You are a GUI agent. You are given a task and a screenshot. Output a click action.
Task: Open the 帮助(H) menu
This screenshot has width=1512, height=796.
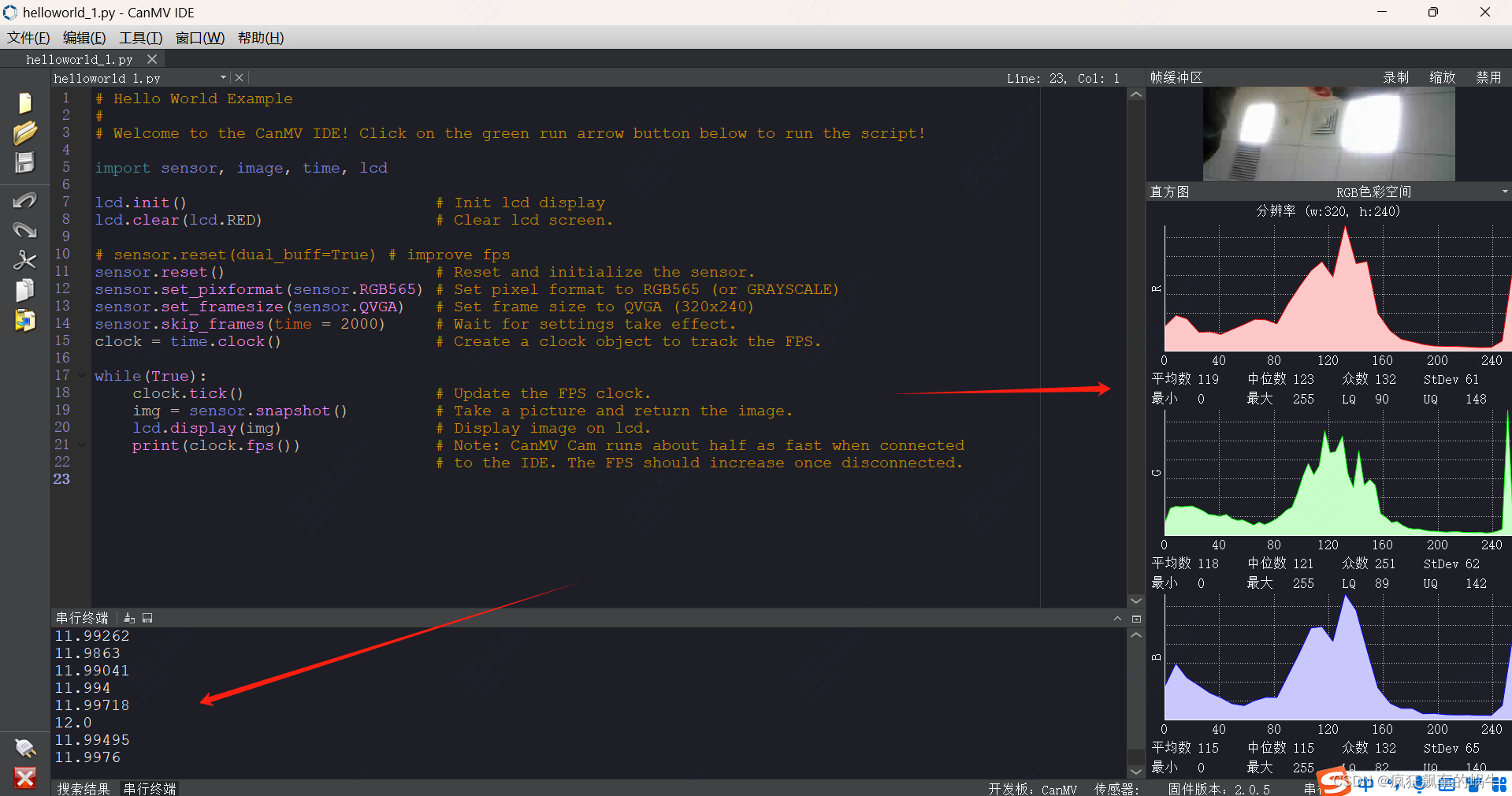pyautogui.click(x=261, y=38)
